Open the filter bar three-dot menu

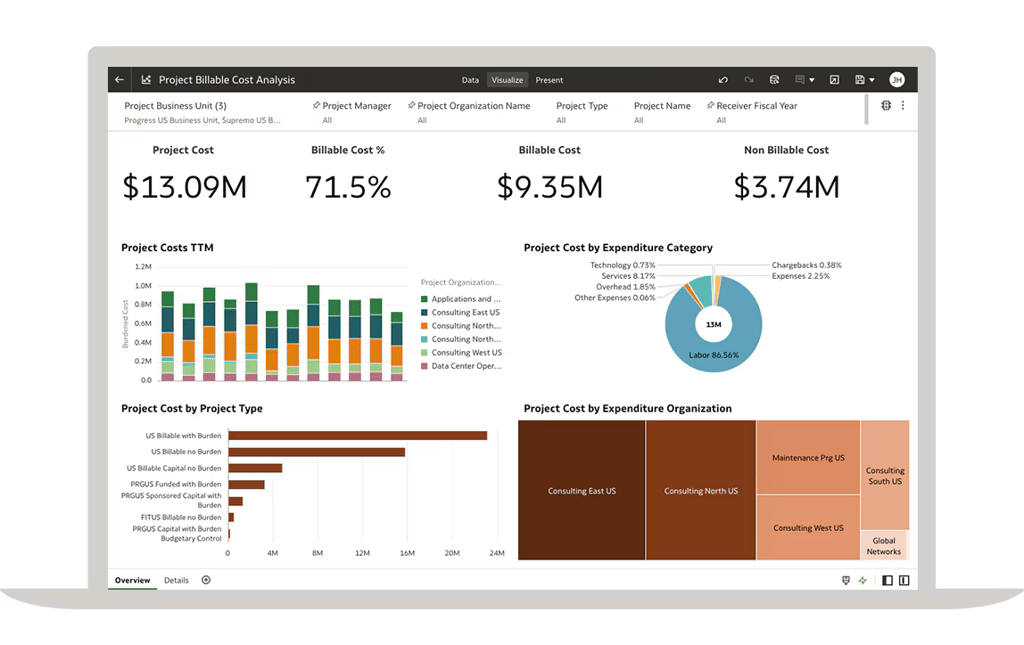[903, 105]
